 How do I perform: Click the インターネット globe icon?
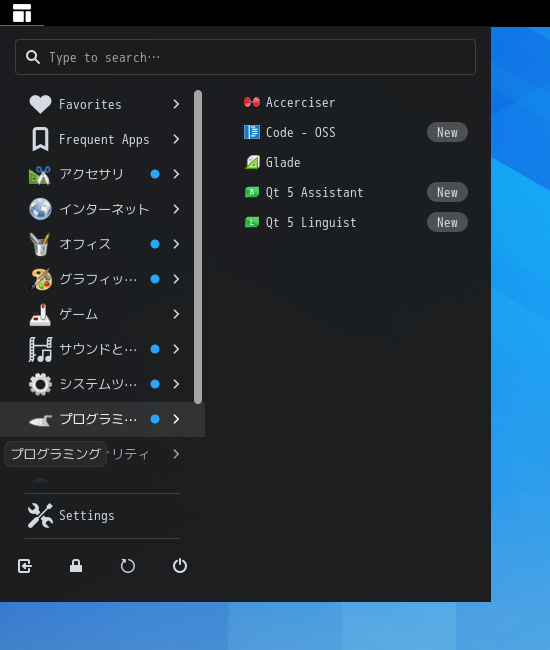point(40,209)
